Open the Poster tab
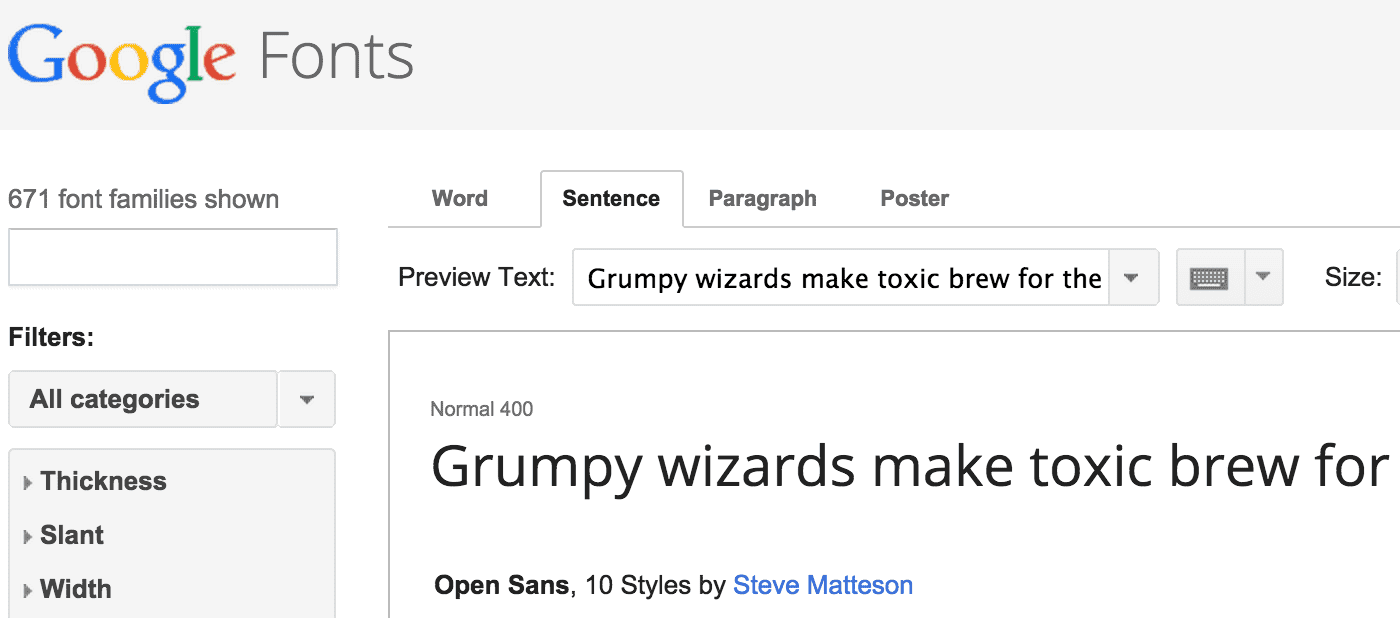 [915, 198]
